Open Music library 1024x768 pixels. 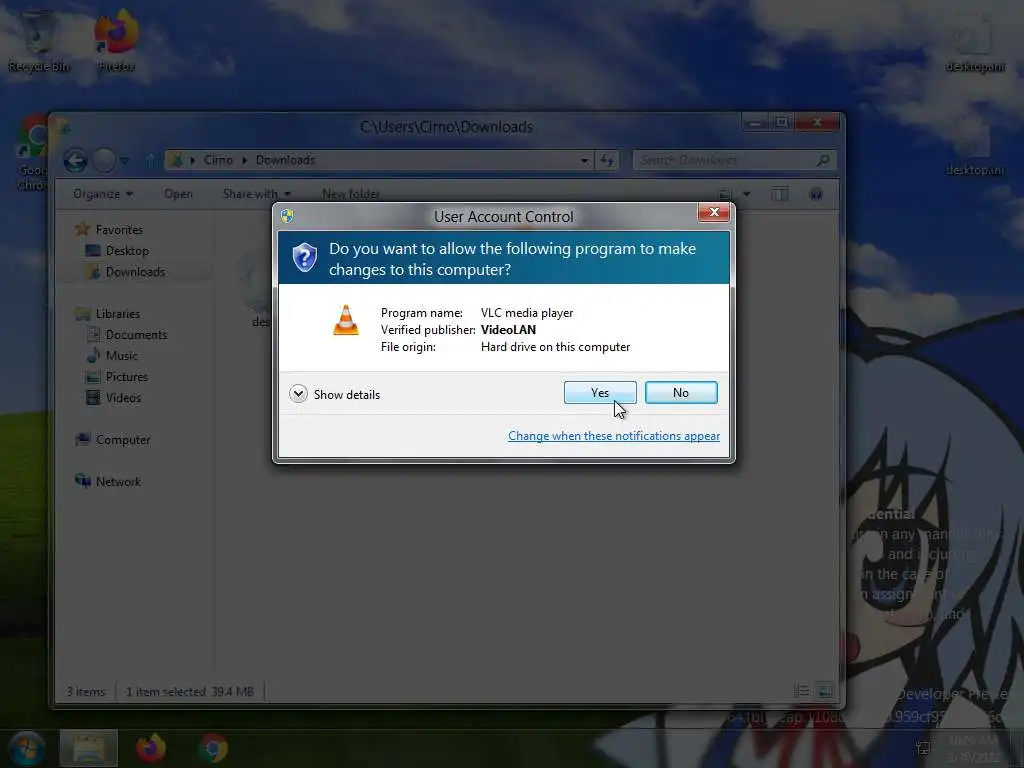112,355
